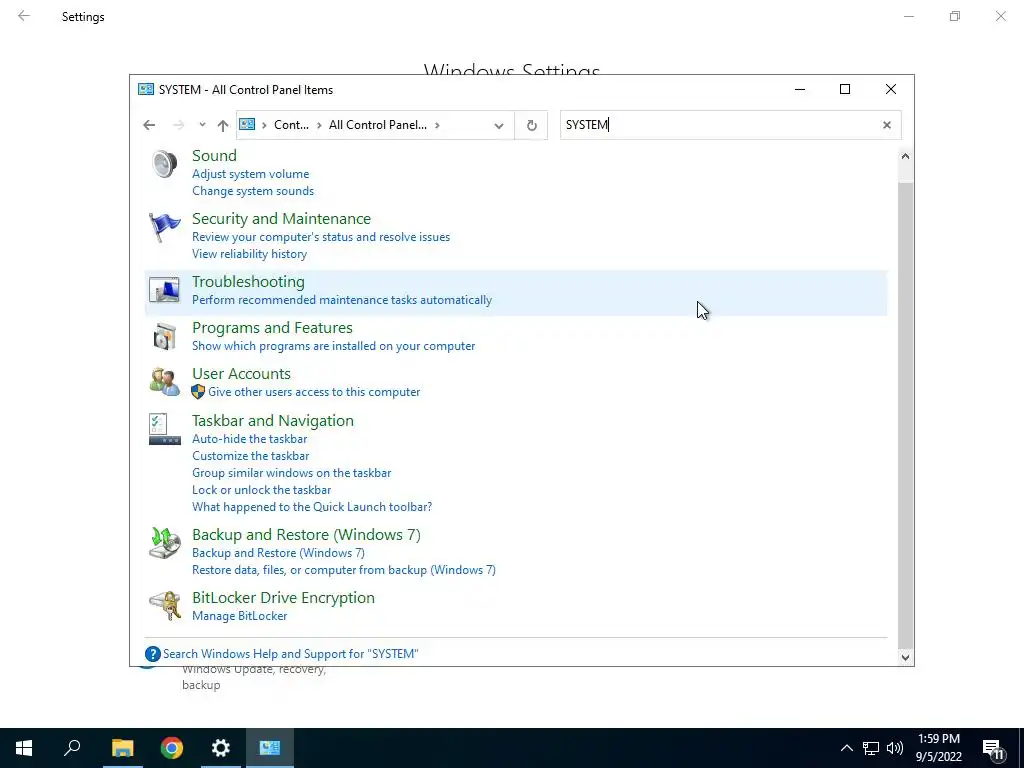Open recent locations dropdown arrow
The height and width of the screenshot is (768, 1024).
(202, 125)
